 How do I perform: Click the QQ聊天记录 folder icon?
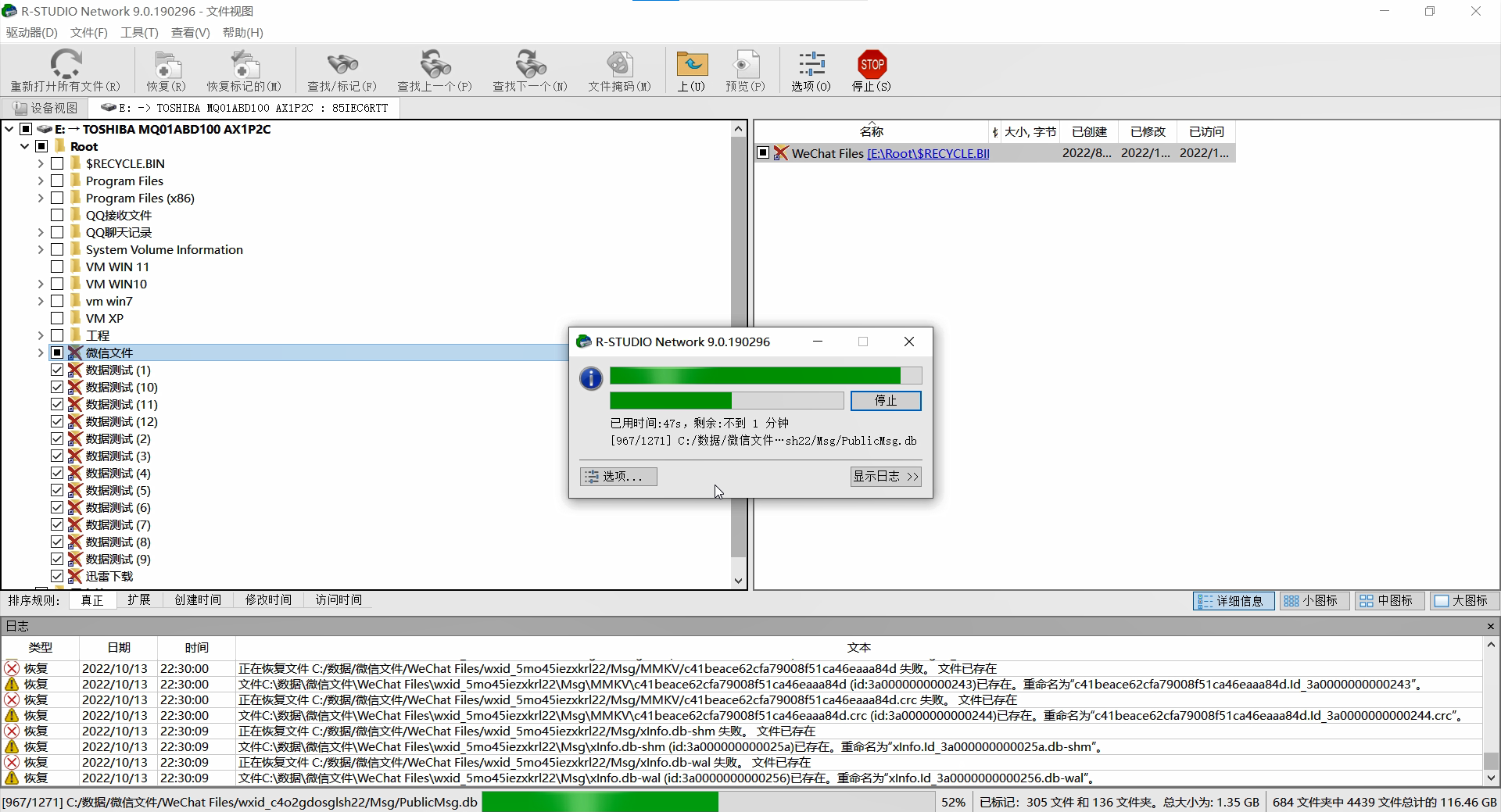[x=75, y=232]
